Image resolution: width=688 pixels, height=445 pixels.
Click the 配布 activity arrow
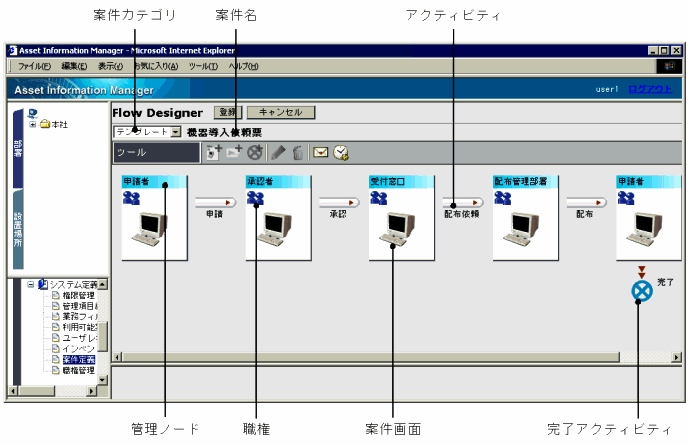coord(587,202)
